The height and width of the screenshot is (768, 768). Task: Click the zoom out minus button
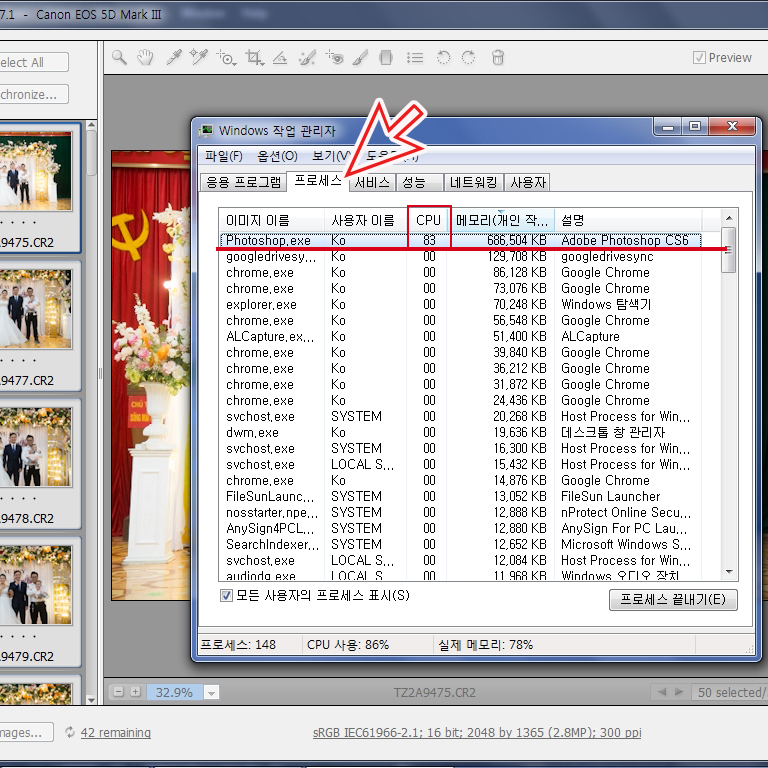click(x=119, y=692)
